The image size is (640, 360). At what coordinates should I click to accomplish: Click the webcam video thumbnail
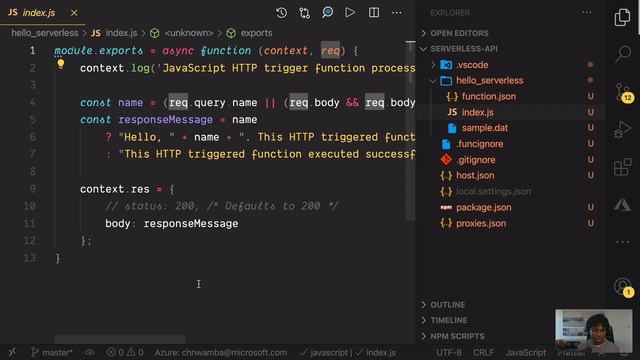coord(593,331)
